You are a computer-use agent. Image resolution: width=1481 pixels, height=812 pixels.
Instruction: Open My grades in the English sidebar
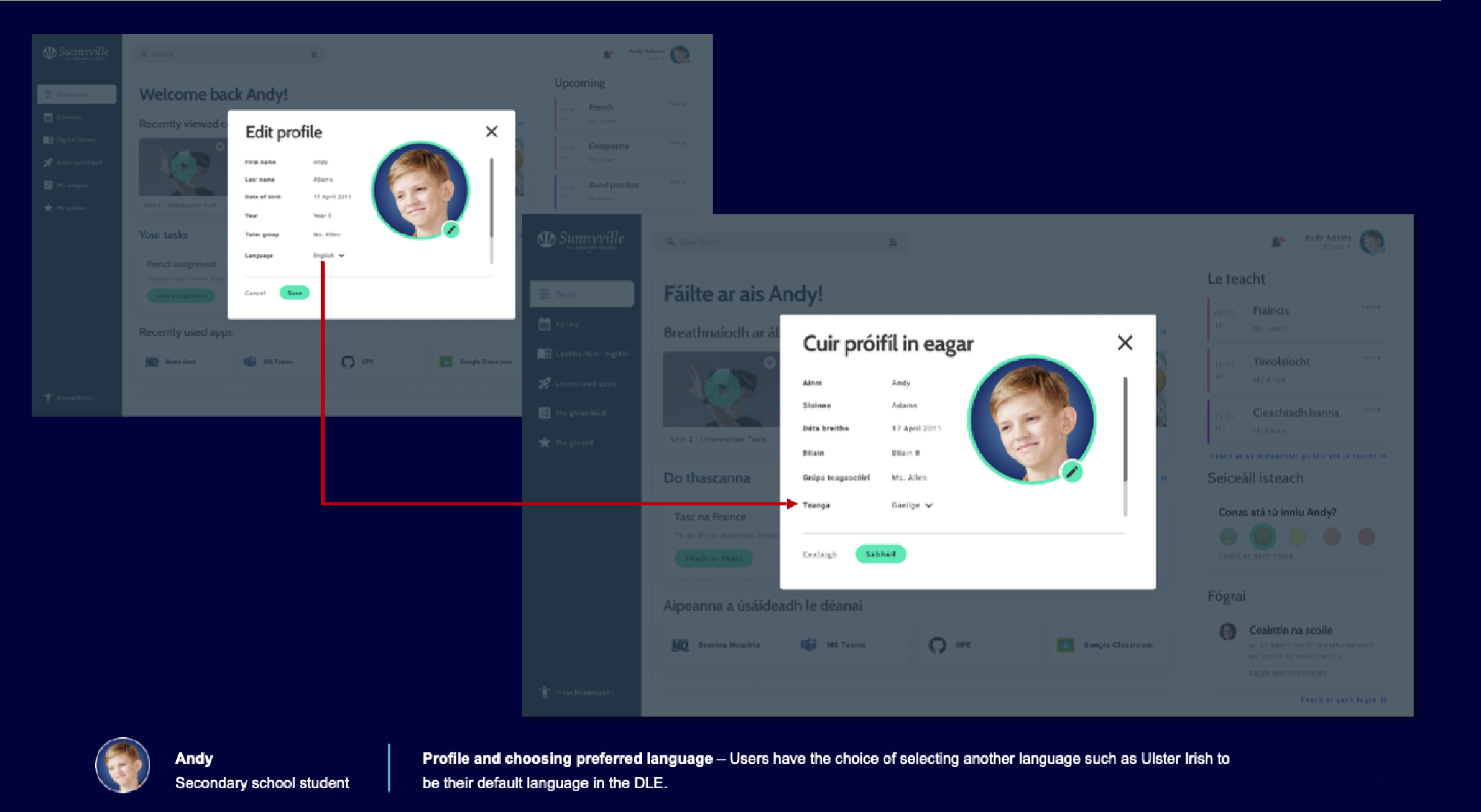65,208
